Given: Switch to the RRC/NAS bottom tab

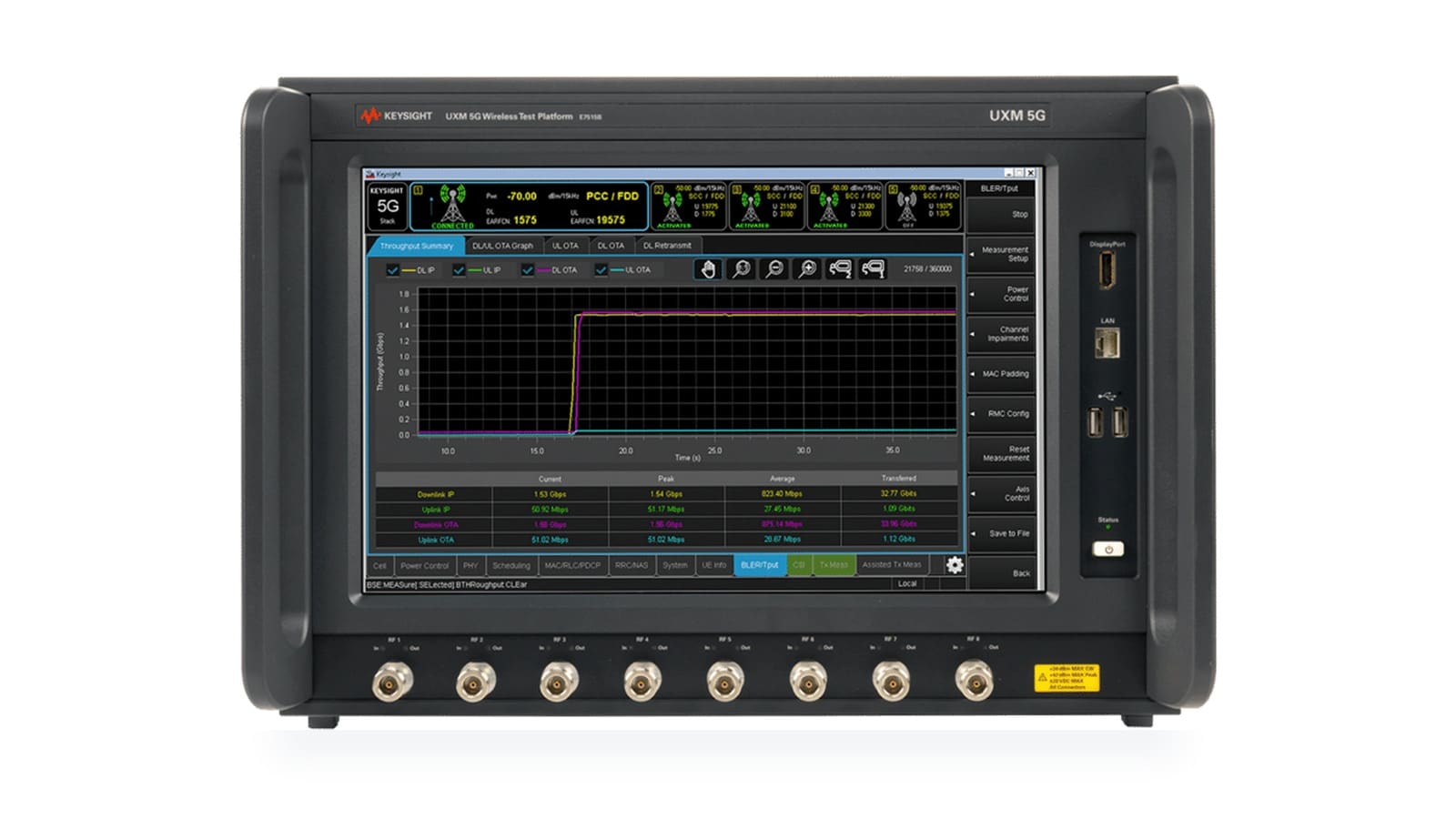Looking at the screenshot, I should 632,565.
